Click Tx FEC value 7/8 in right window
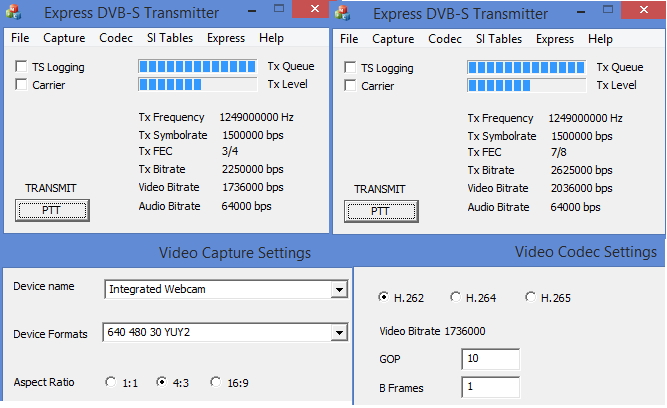This screenshot has width=667, height=408. coord(559,152)
